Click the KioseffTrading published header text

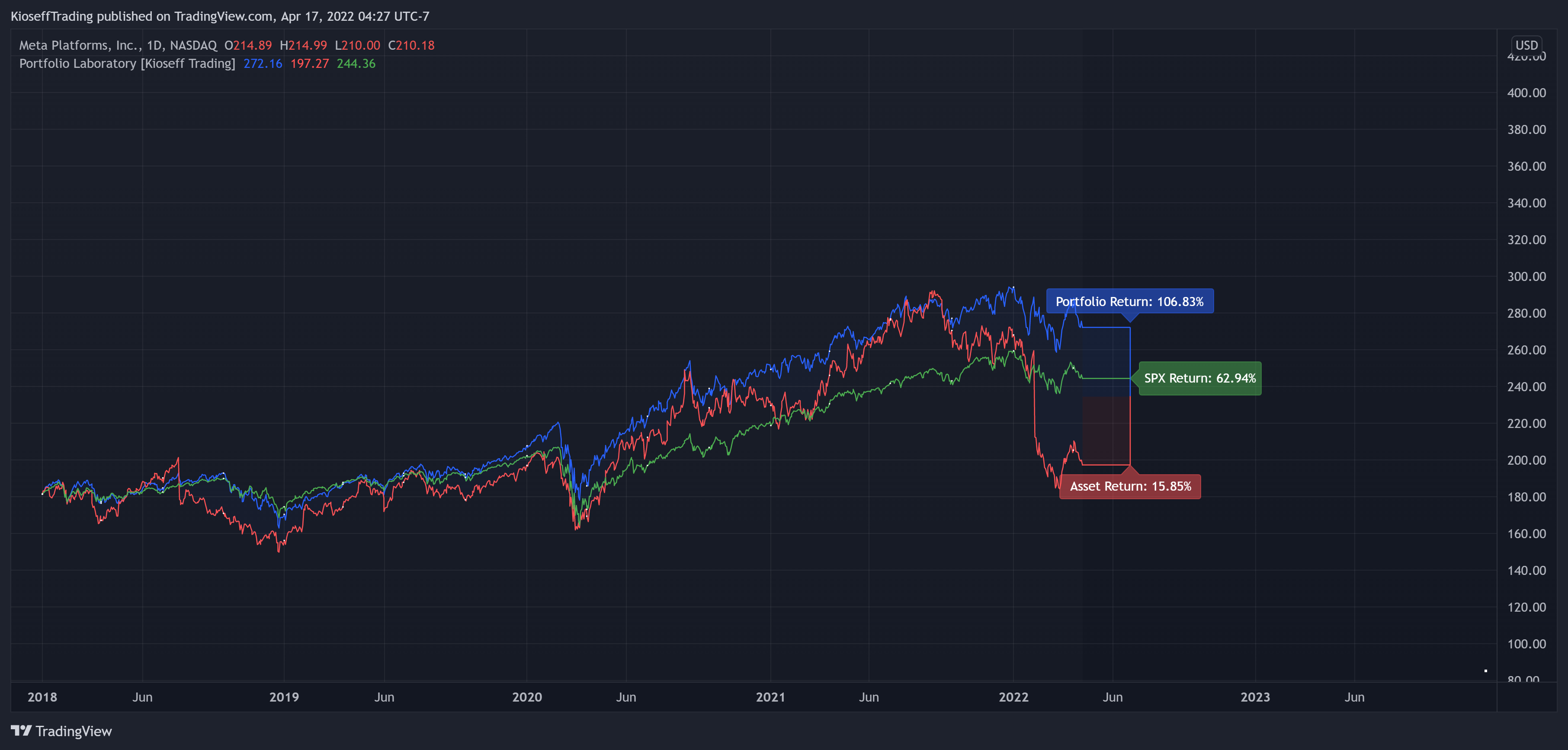(220, 16)
